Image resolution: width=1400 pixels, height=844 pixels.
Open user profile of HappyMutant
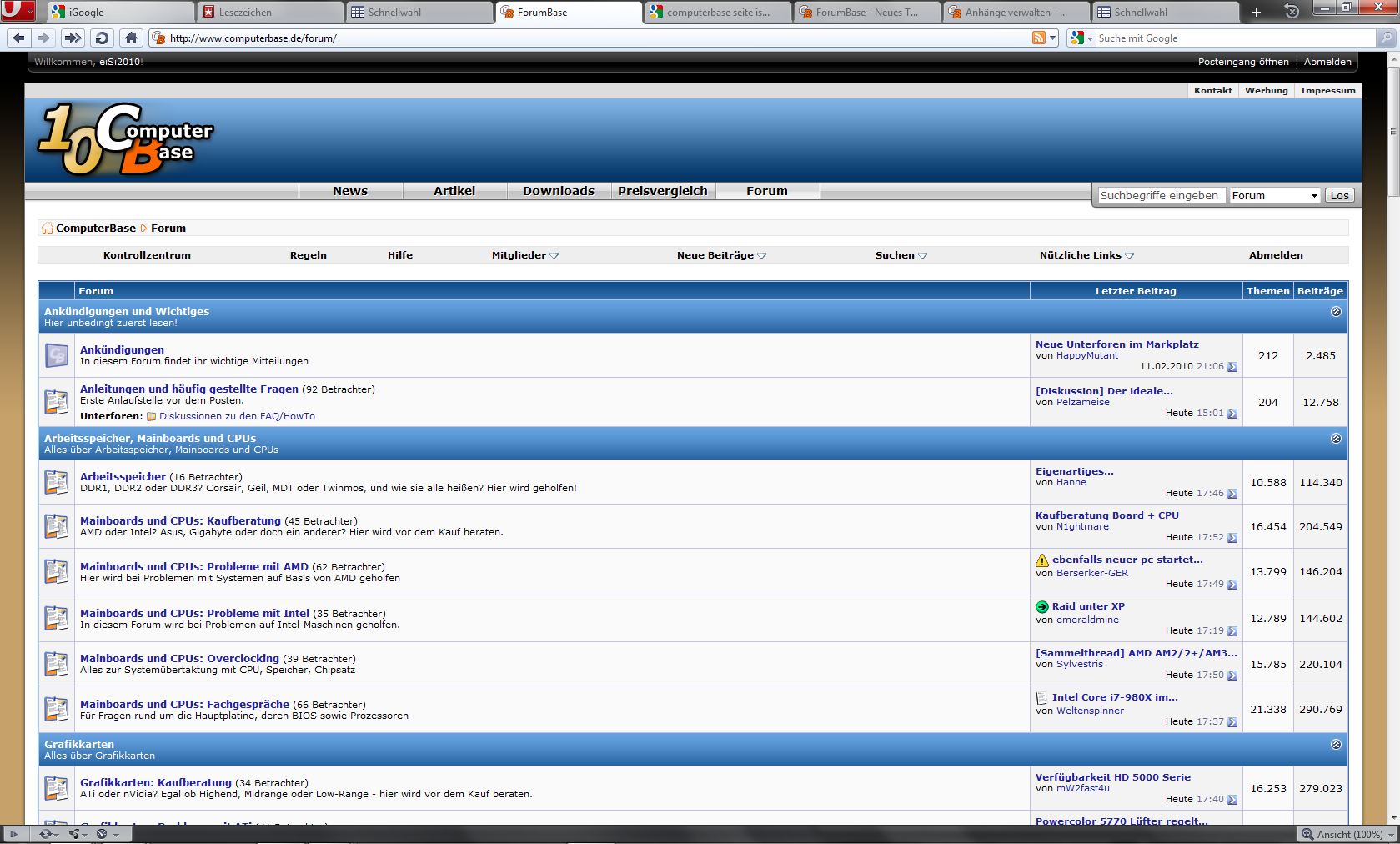[1087, 355]
